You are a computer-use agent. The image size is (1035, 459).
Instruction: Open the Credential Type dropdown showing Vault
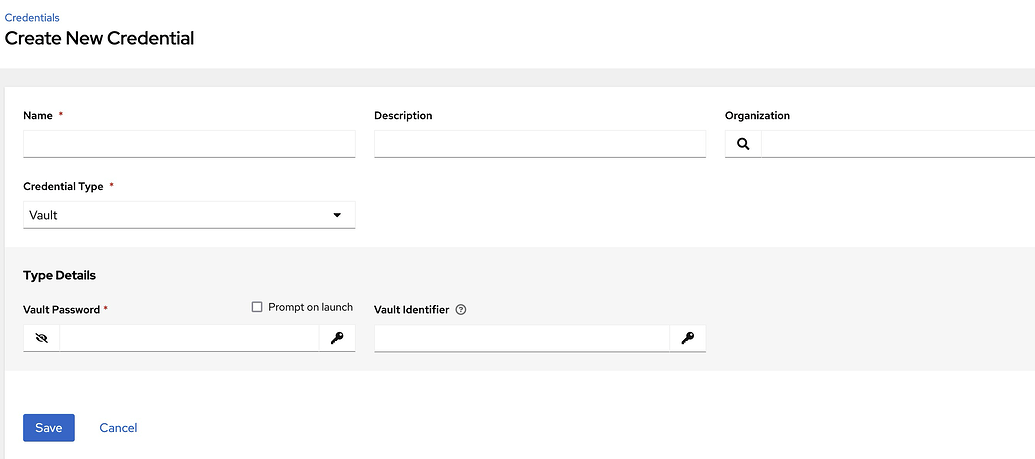click(x=189, y=215)
